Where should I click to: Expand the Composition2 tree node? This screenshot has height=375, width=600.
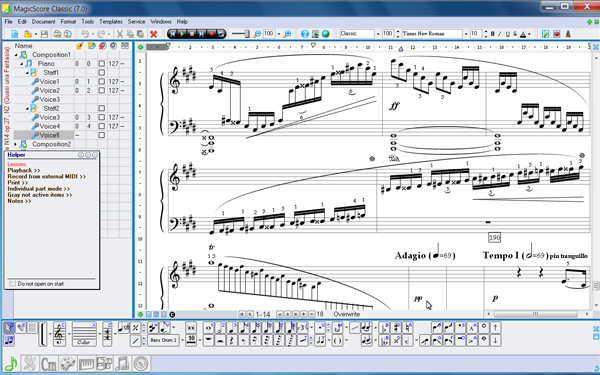(16, 144)
